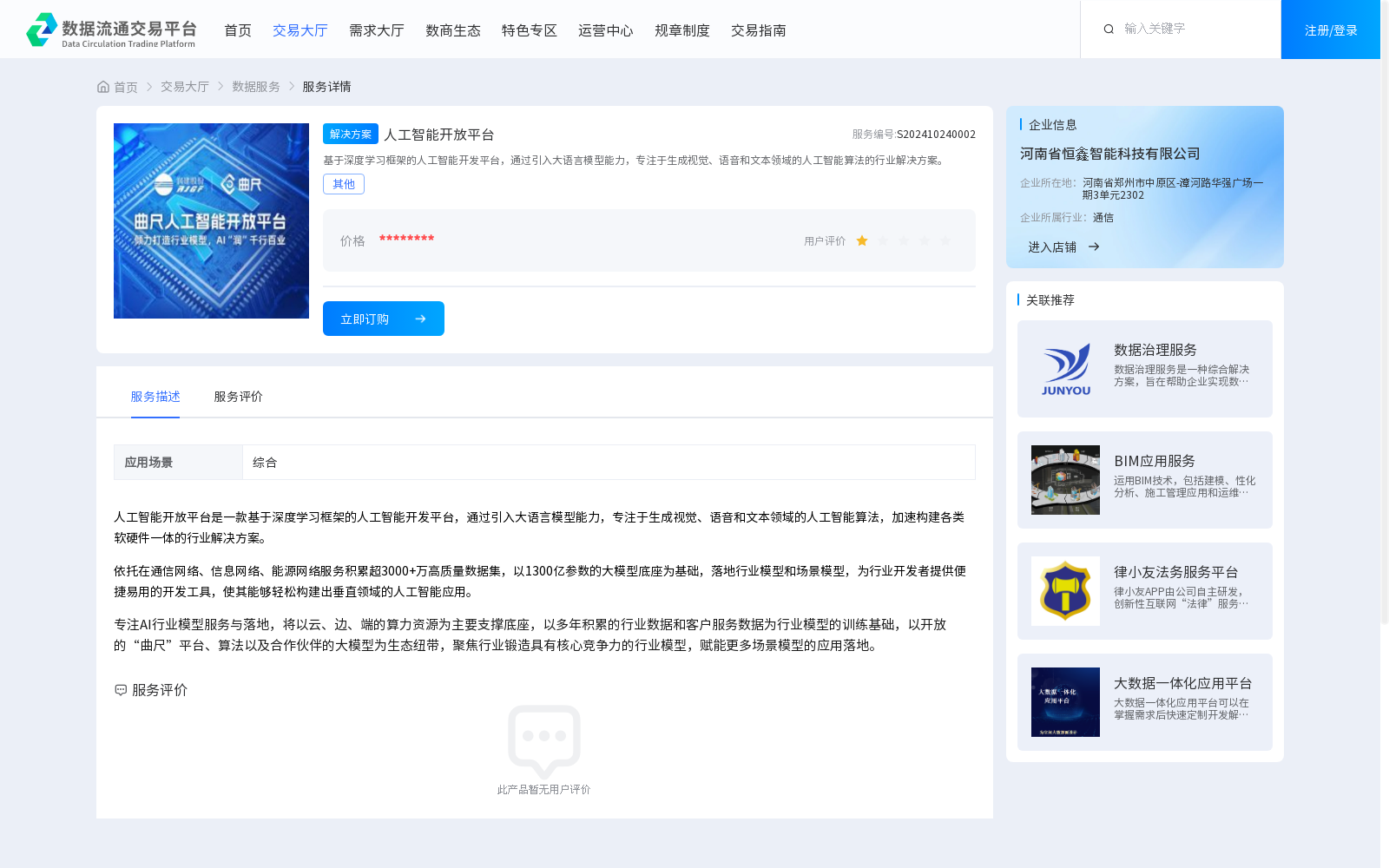This screenshot has height=868, width=1389.
Task: Click the 企业信息 section heading
Action: 1053,125
